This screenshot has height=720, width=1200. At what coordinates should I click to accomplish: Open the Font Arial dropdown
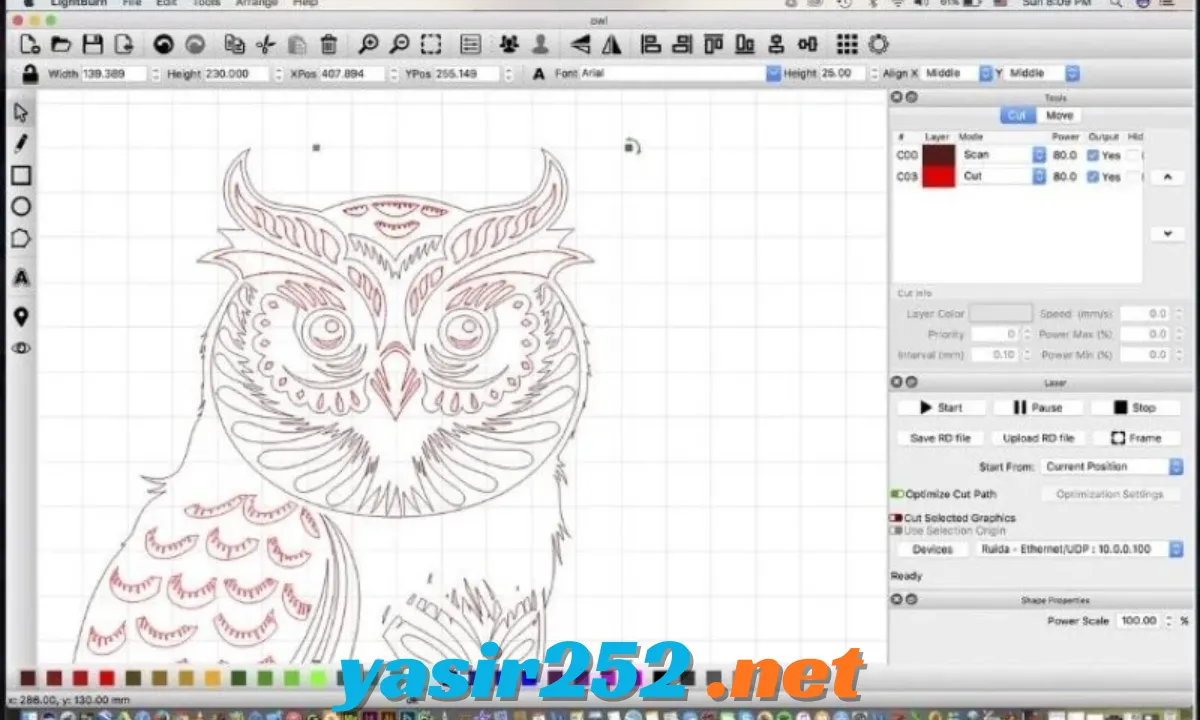(x=680, y=73)
